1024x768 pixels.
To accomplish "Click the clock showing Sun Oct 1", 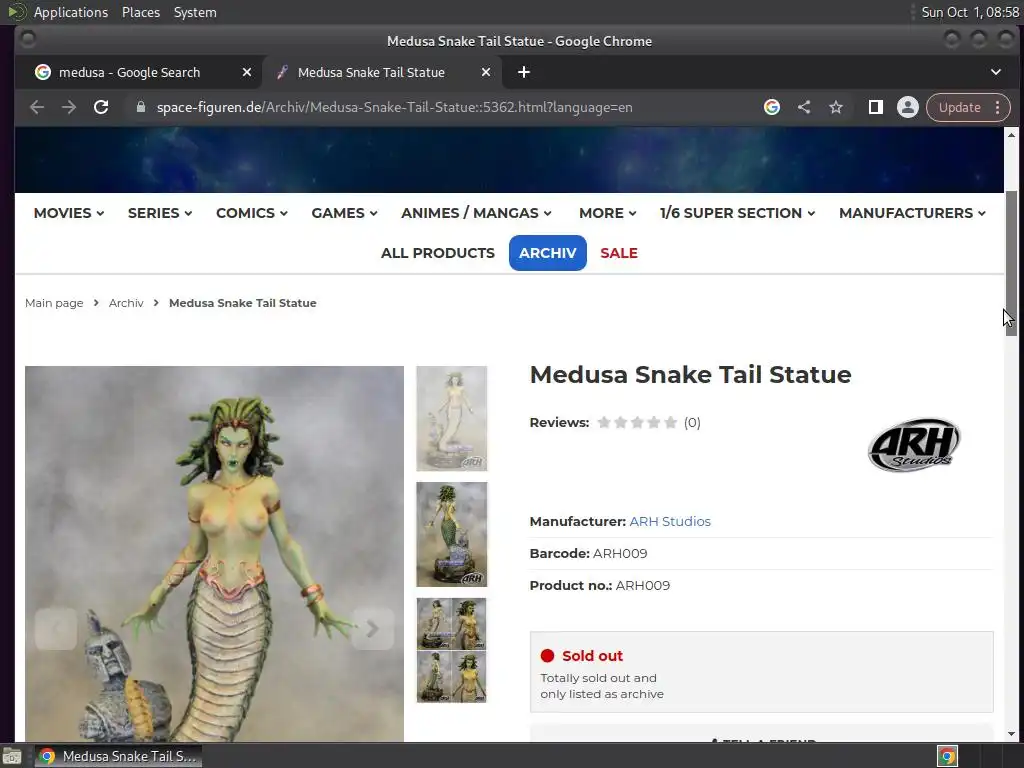I will (970, 12).
